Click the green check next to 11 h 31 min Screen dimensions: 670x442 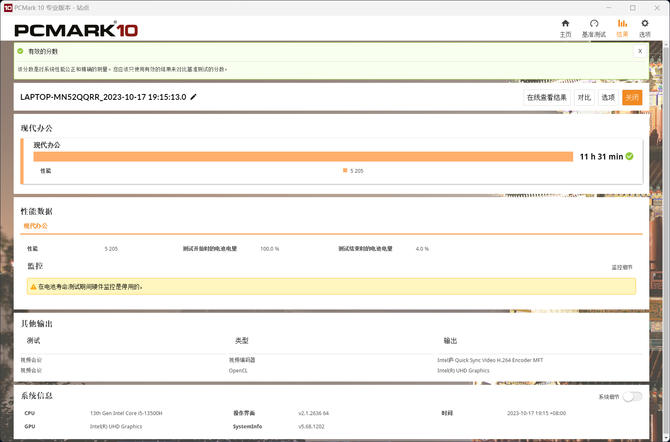coord(629,156)
